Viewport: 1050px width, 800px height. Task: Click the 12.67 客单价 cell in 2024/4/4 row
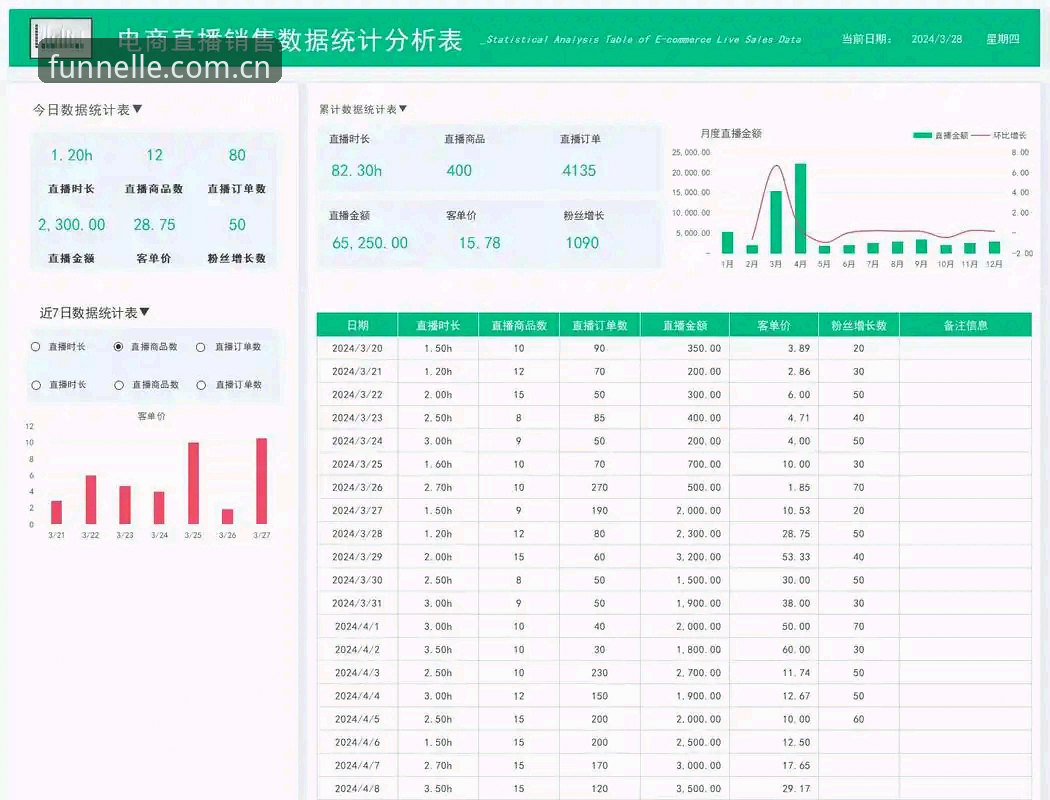(774, 696)
